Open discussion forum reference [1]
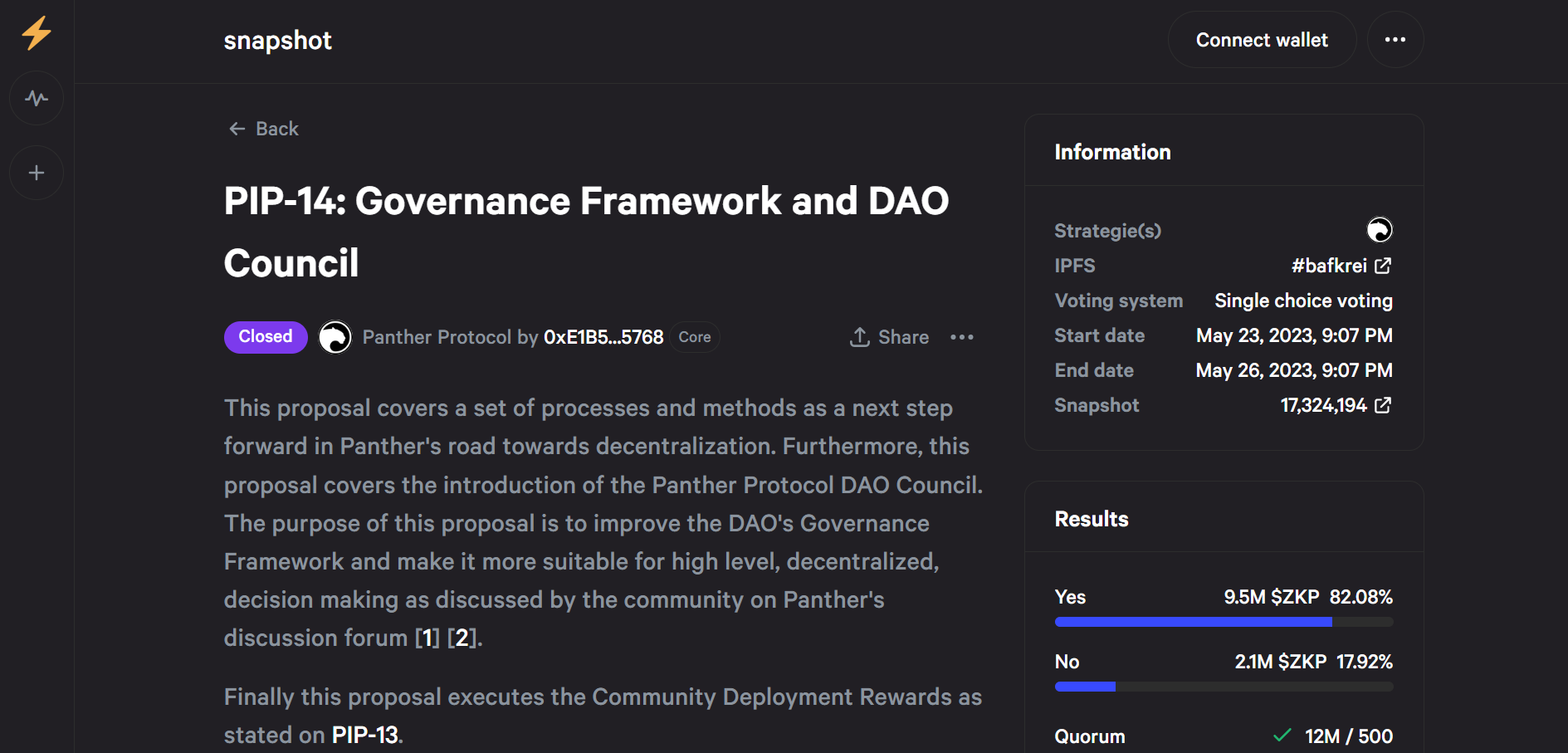 click(427, 638)
